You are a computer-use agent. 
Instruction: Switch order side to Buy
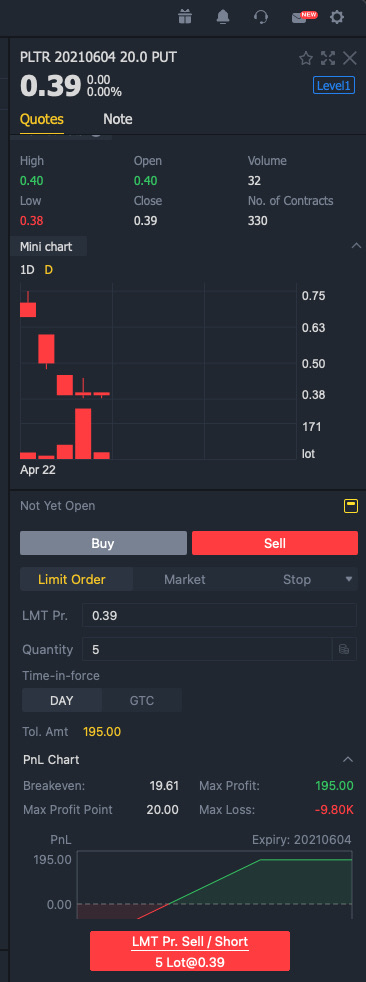[x=103, y=543]
